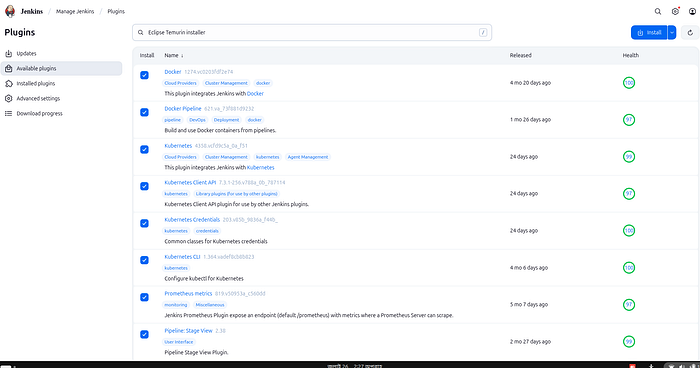Click the Cluster Management tag under Docker

click(226, 83)
